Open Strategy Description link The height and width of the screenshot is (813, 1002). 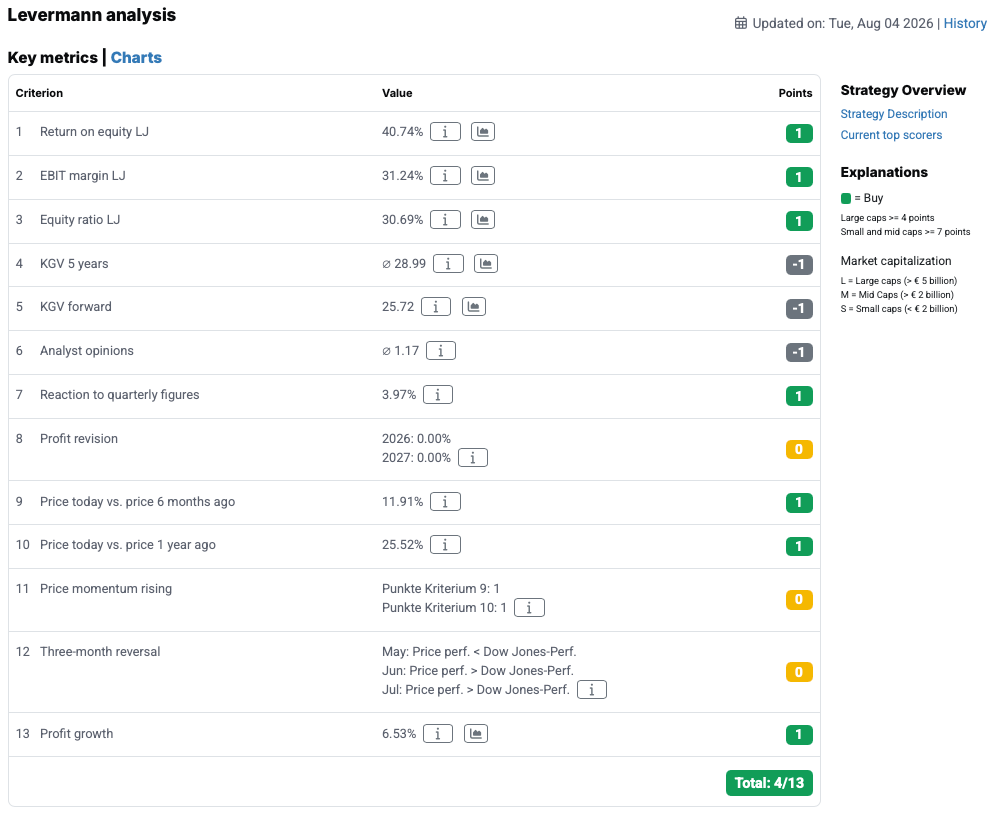click(x=893, y=114)
